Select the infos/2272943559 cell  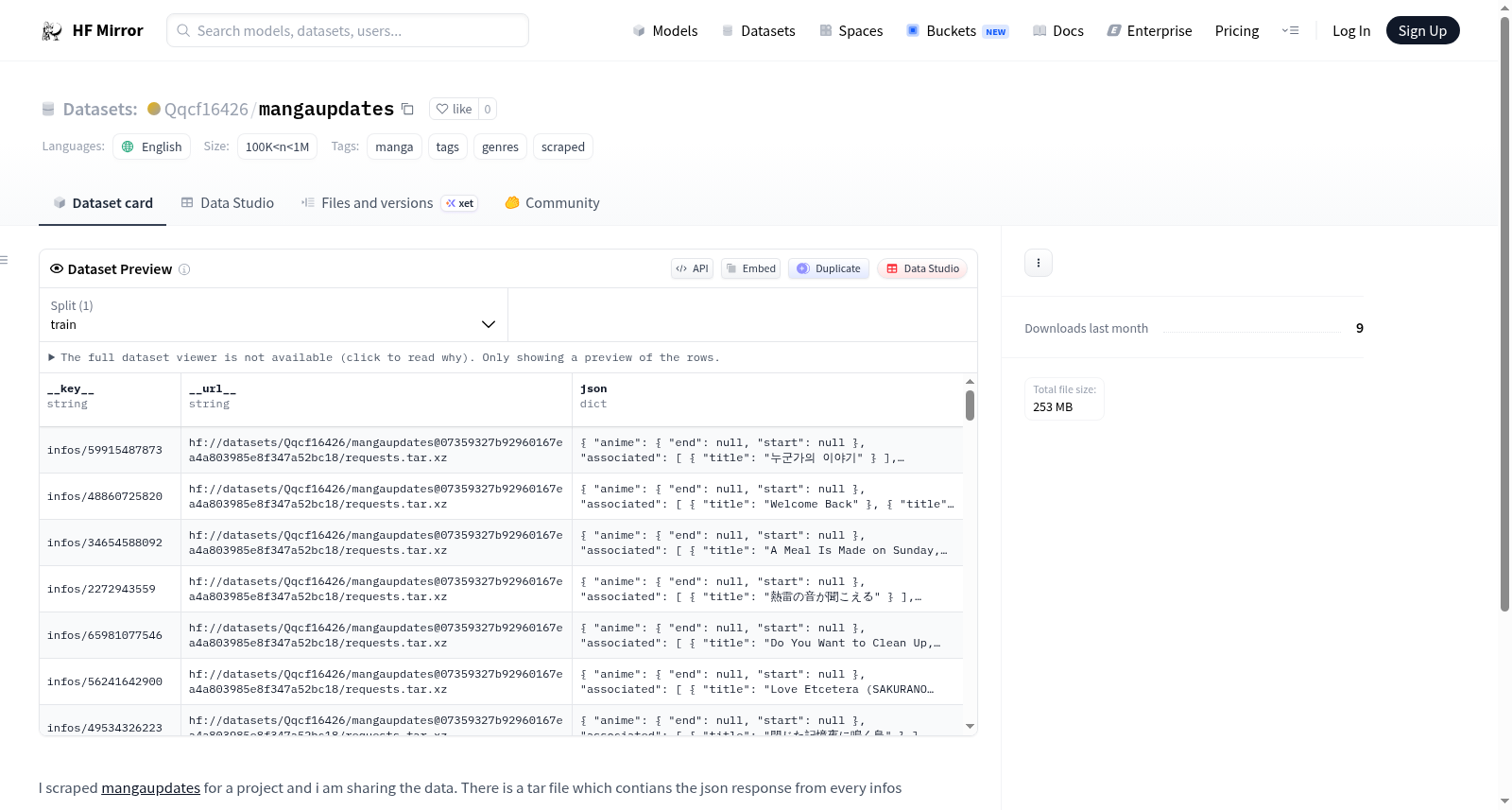tap(111, 589)
